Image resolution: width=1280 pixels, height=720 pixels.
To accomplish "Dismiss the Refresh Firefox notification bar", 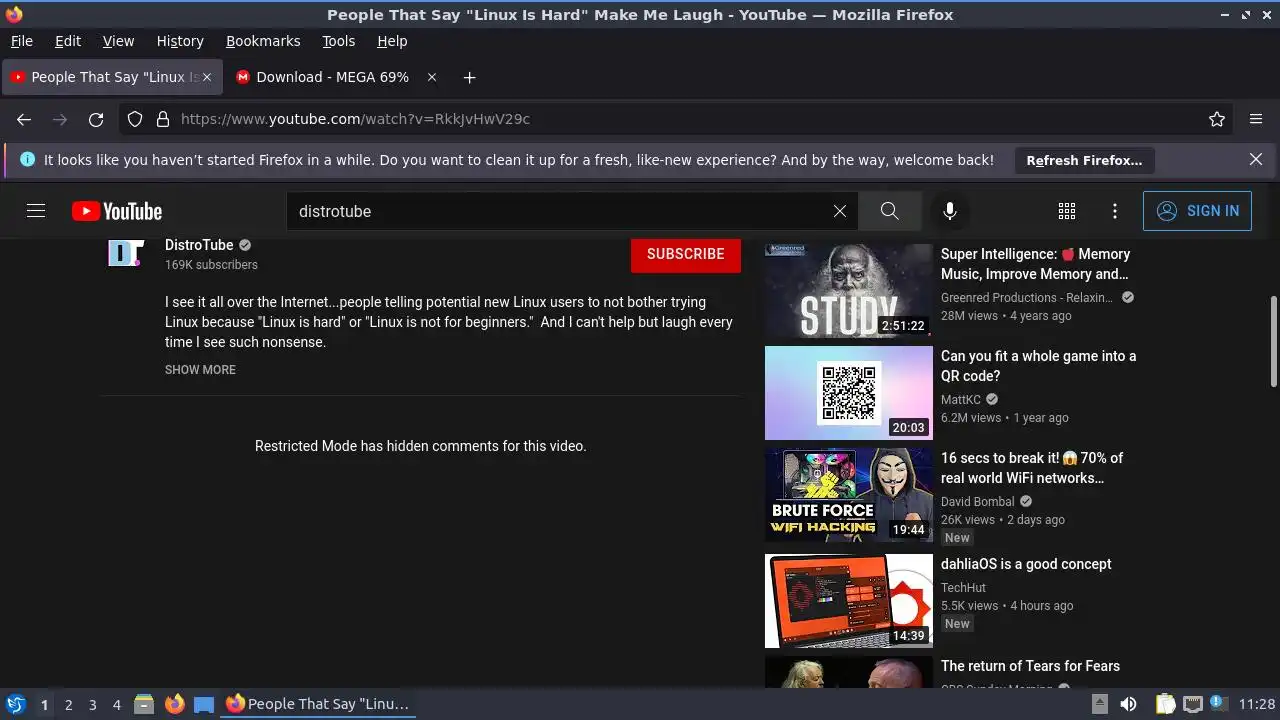I will (x=1256, y=160).
